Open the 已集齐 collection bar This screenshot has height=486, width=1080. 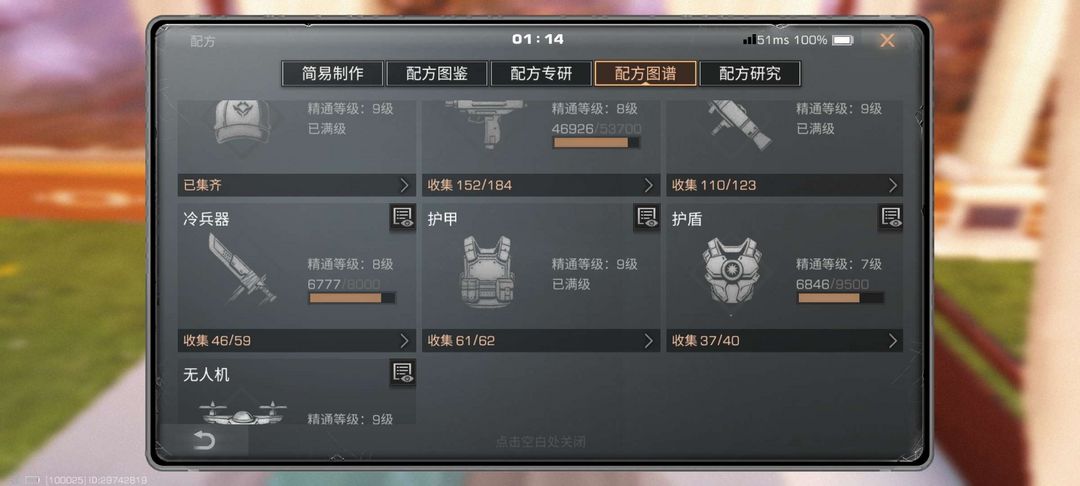(297, 185)
